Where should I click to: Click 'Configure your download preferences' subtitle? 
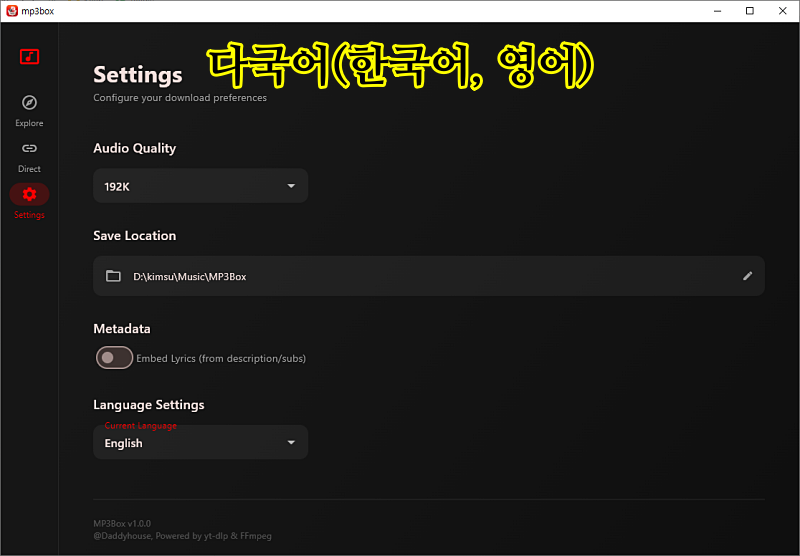[x=180, y=98]
